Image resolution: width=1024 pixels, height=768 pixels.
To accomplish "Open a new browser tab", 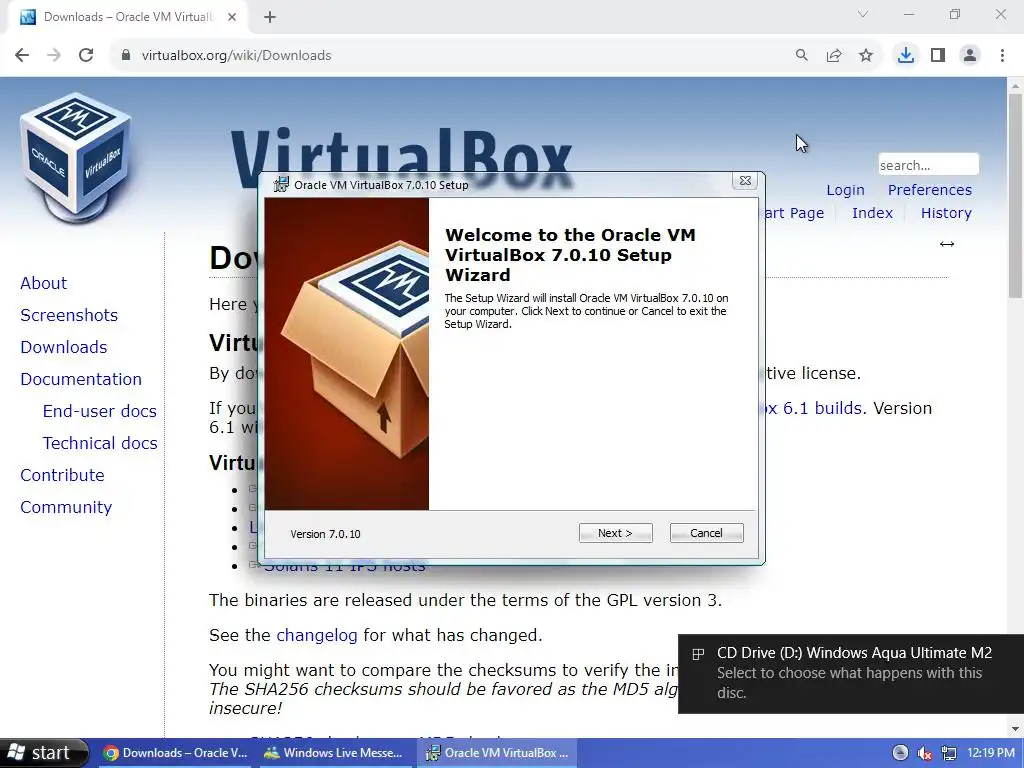I will pyautogui.click(x=270, y=17).
